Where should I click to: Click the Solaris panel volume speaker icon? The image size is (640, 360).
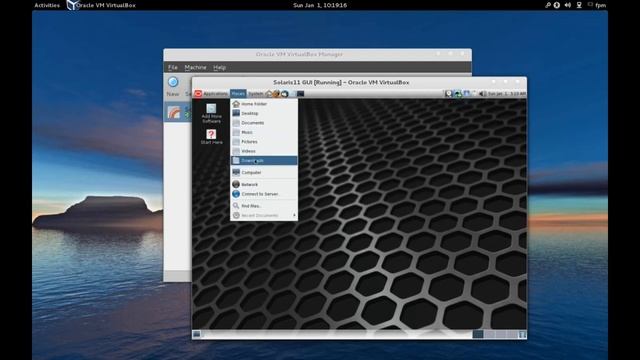pyautogui.click(x=482, y=94)
